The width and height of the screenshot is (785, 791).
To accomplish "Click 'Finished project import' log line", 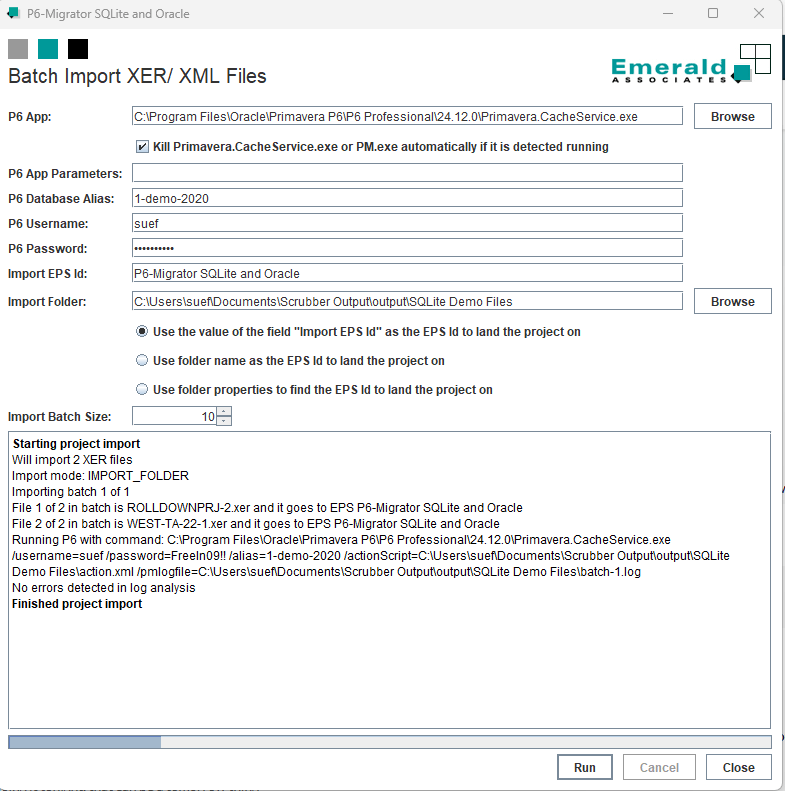I will (x=77, y=604).
